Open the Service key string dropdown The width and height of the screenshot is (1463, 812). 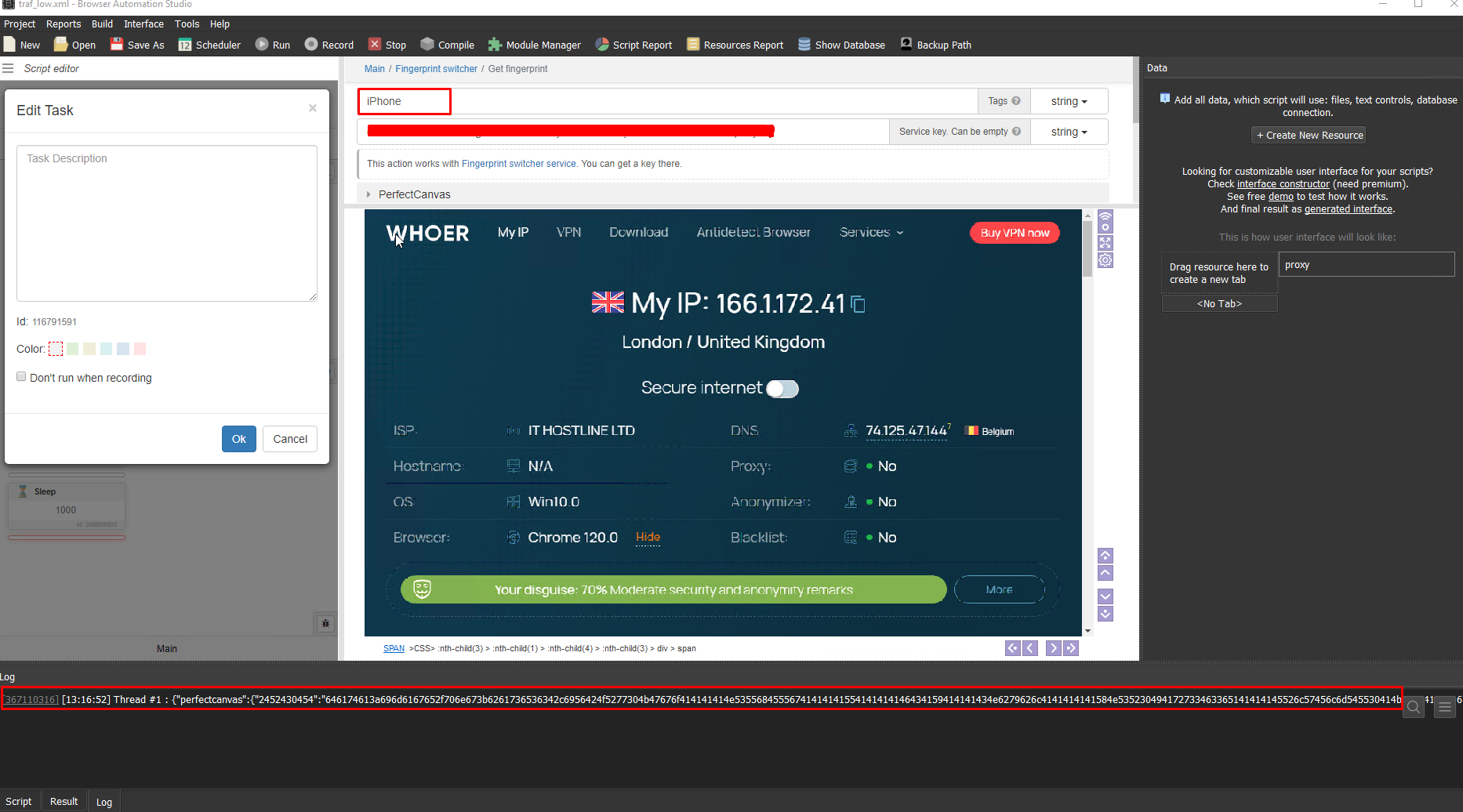(1069, 132)
